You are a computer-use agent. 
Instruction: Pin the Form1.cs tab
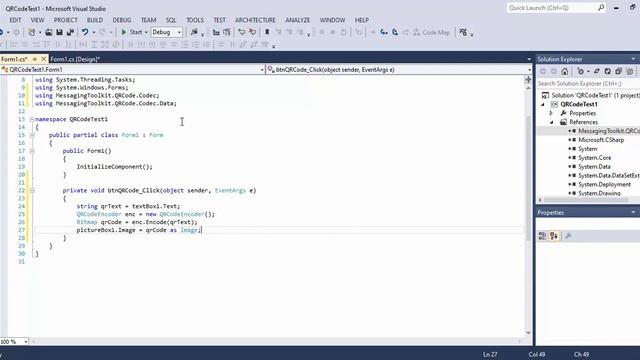[35, 59]
